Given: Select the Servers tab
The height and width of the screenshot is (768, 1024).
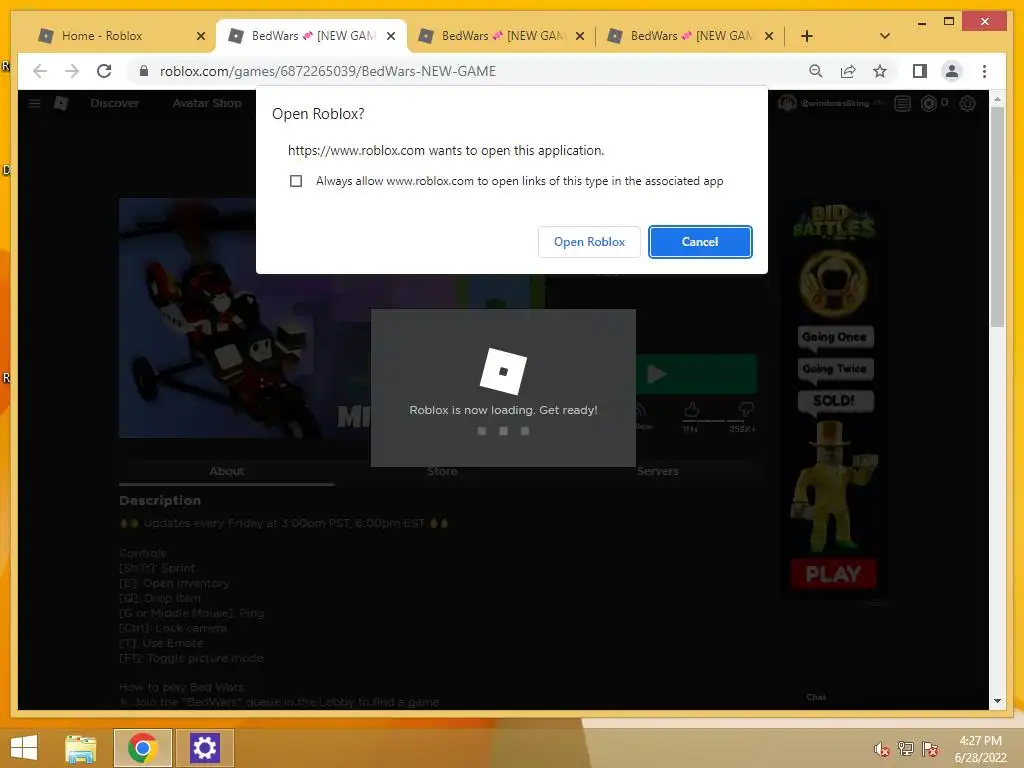Looking at the screenshot, I should pos(658,471).
